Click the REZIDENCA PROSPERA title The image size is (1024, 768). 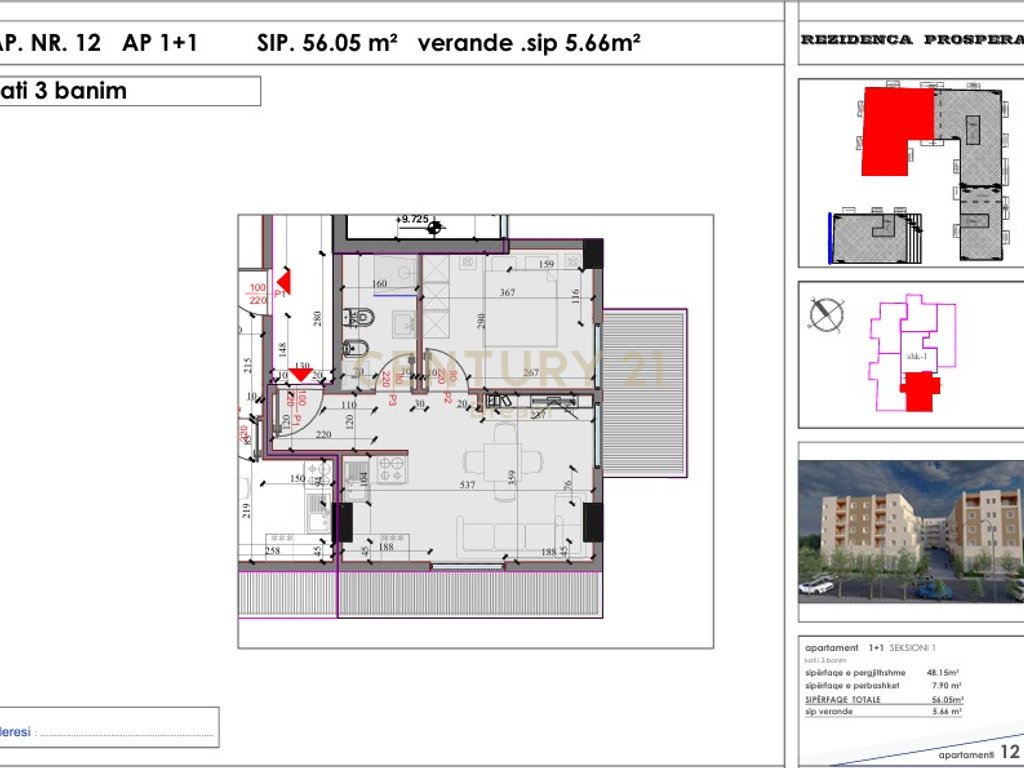[910, 40]
